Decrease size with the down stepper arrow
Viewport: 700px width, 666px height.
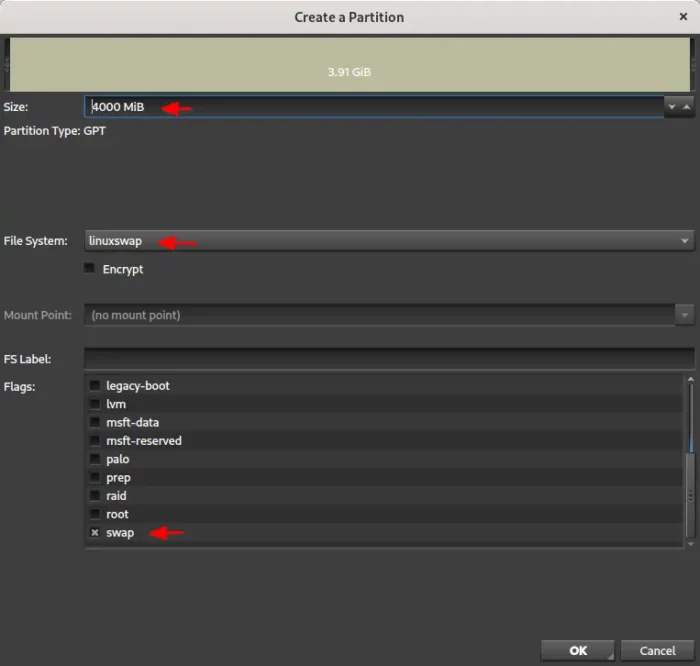point(671,107)
